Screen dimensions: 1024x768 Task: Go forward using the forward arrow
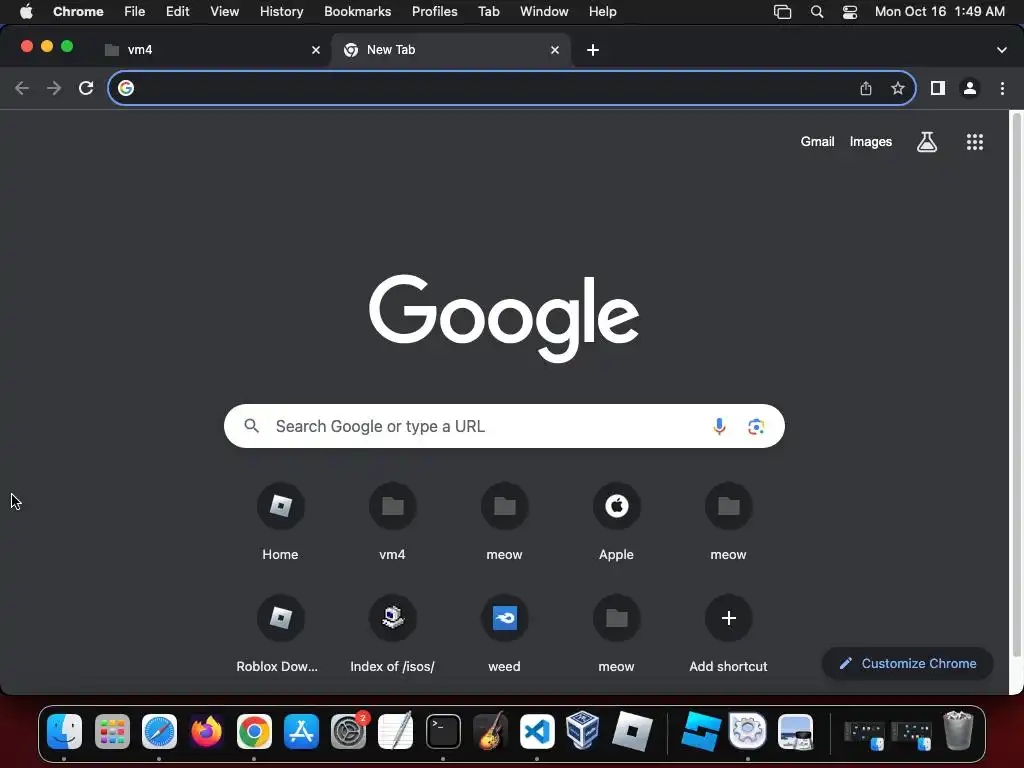pos(54,88)
